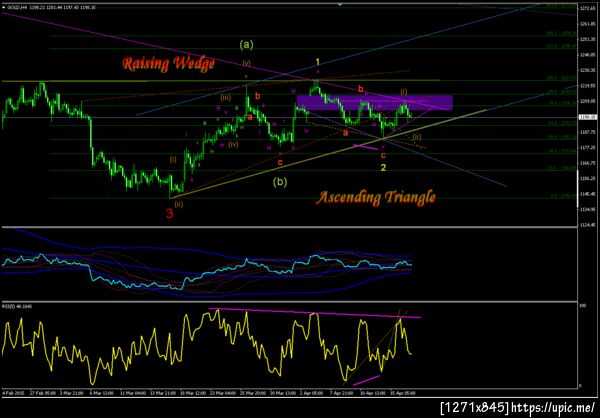Click the green '(b)' wave label
The height and width of the screenshot is (418, 600).
(x=280, y=182)
